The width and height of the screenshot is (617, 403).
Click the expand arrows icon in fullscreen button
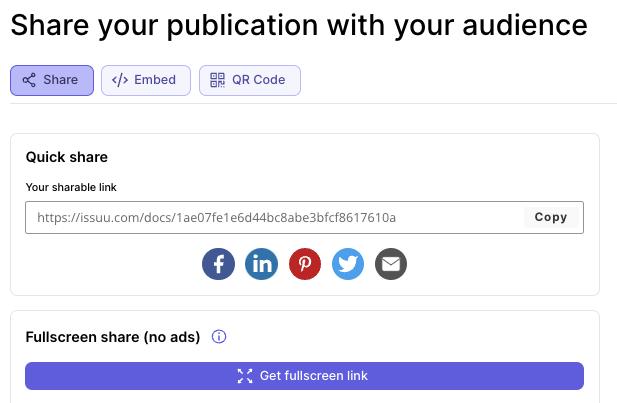coord(245,376)
